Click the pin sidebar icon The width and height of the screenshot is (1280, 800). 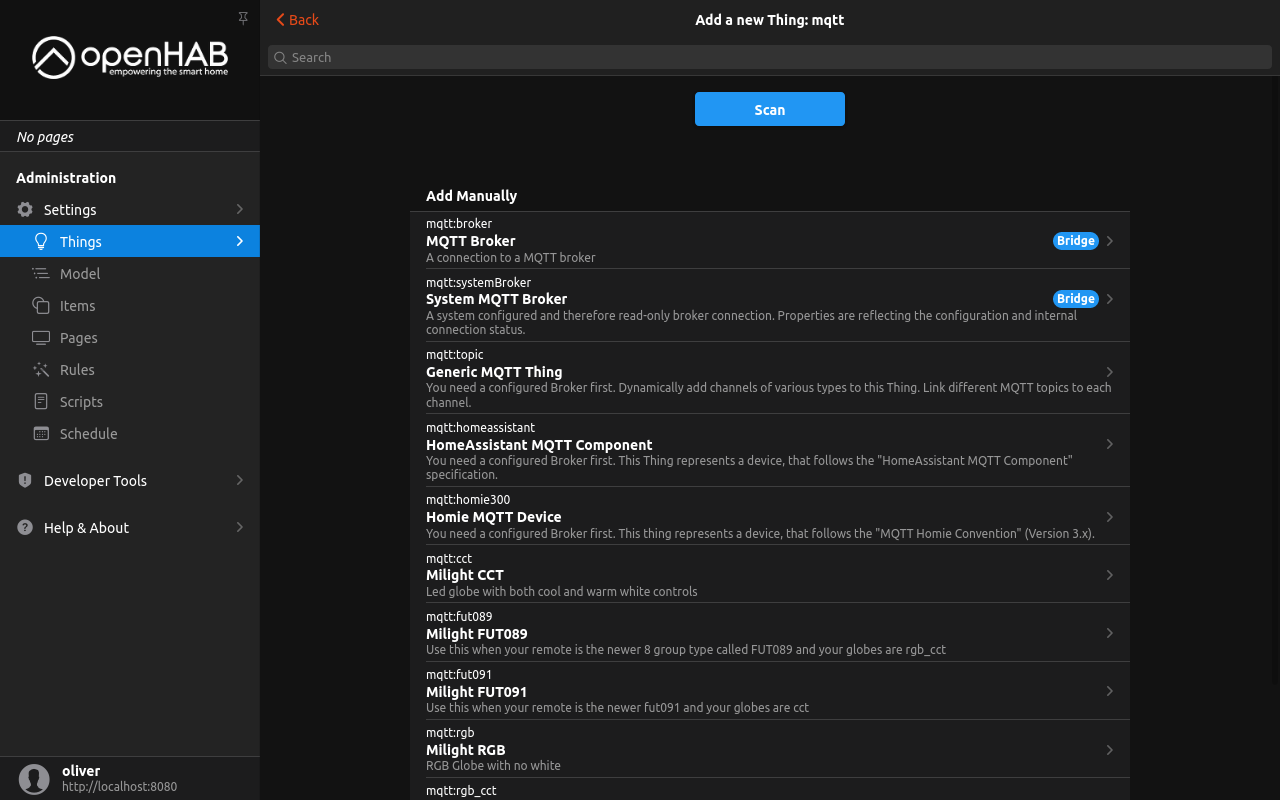243,18
